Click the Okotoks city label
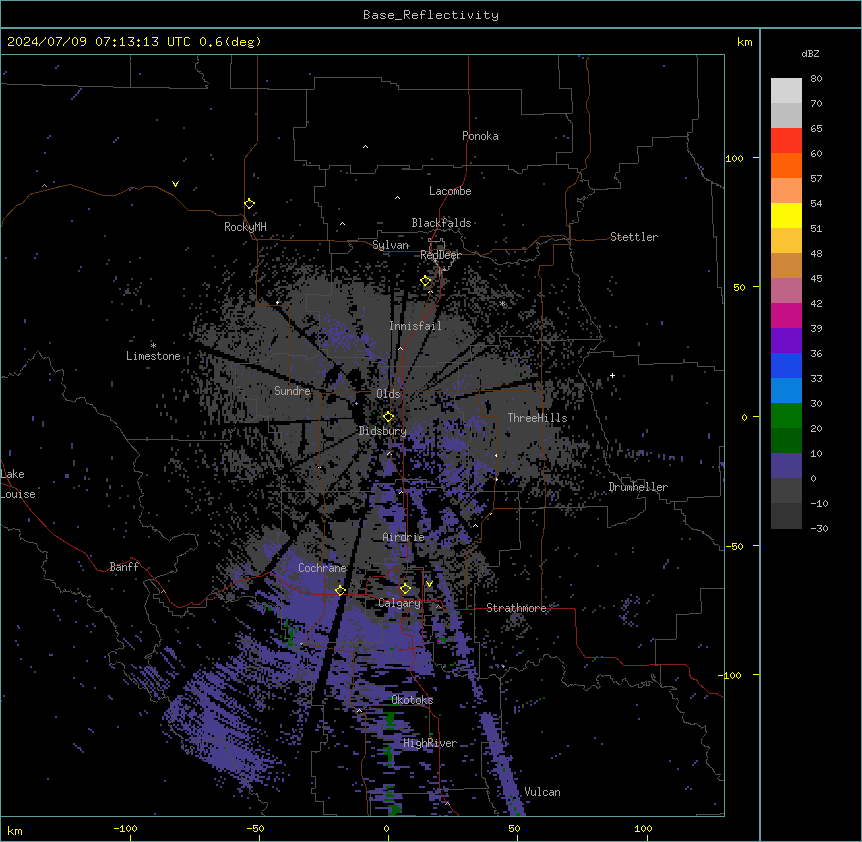This screenshot has height=842, width=862. click(412, 700)
